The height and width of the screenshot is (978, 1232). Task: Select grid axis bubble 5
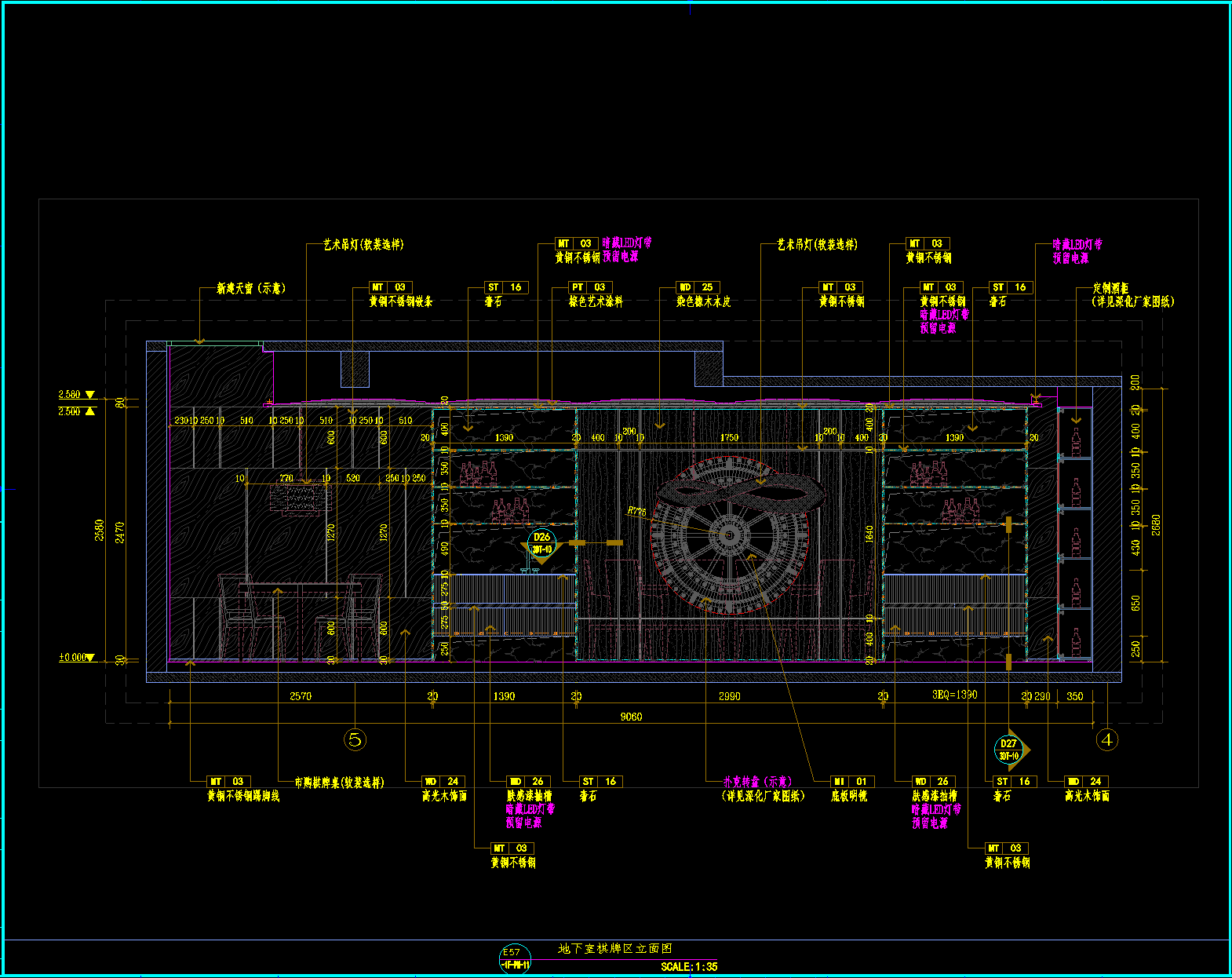pos(355,739)
